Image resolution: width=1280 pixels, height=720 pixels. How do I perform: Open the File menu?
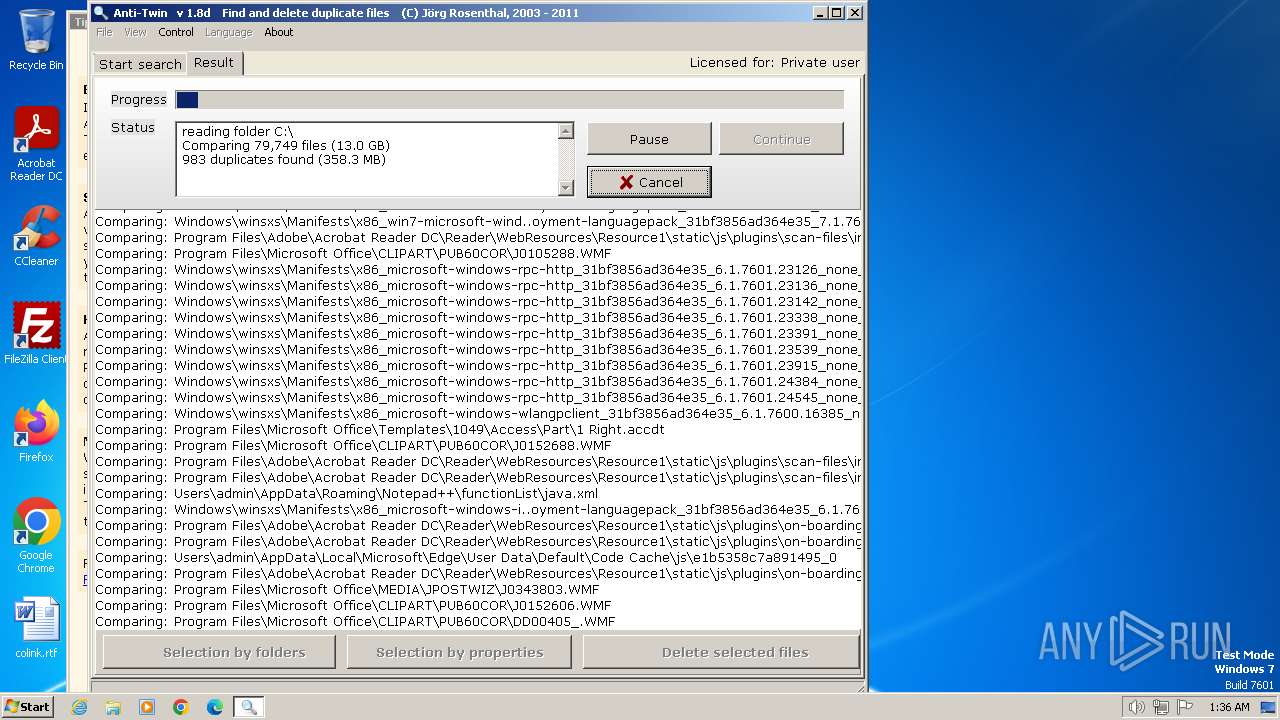(x=104, y=32)
